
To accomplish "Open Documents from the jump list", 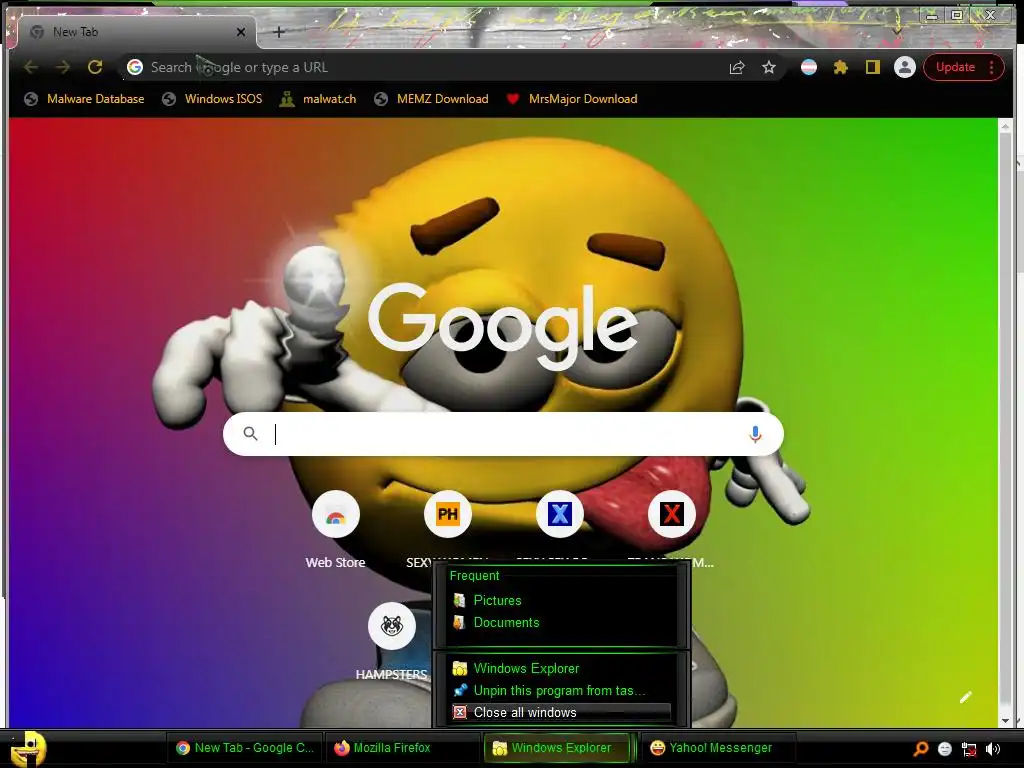I will pos(560,622).
